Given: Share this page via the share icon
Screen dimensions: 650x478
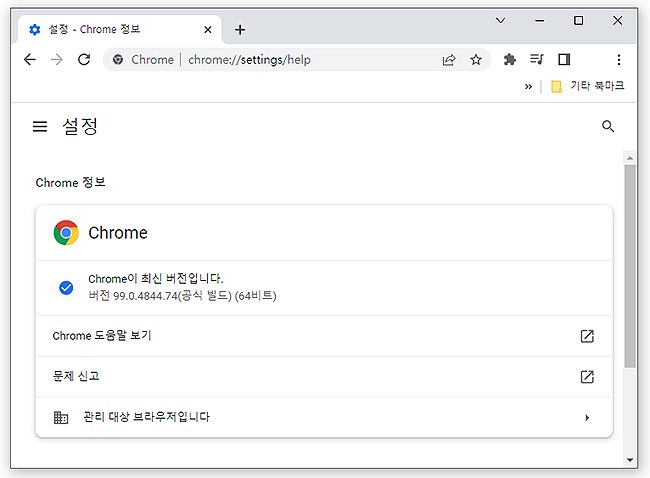Looking at the screenshot, I should pyautogui.click(x=449, y=60).
